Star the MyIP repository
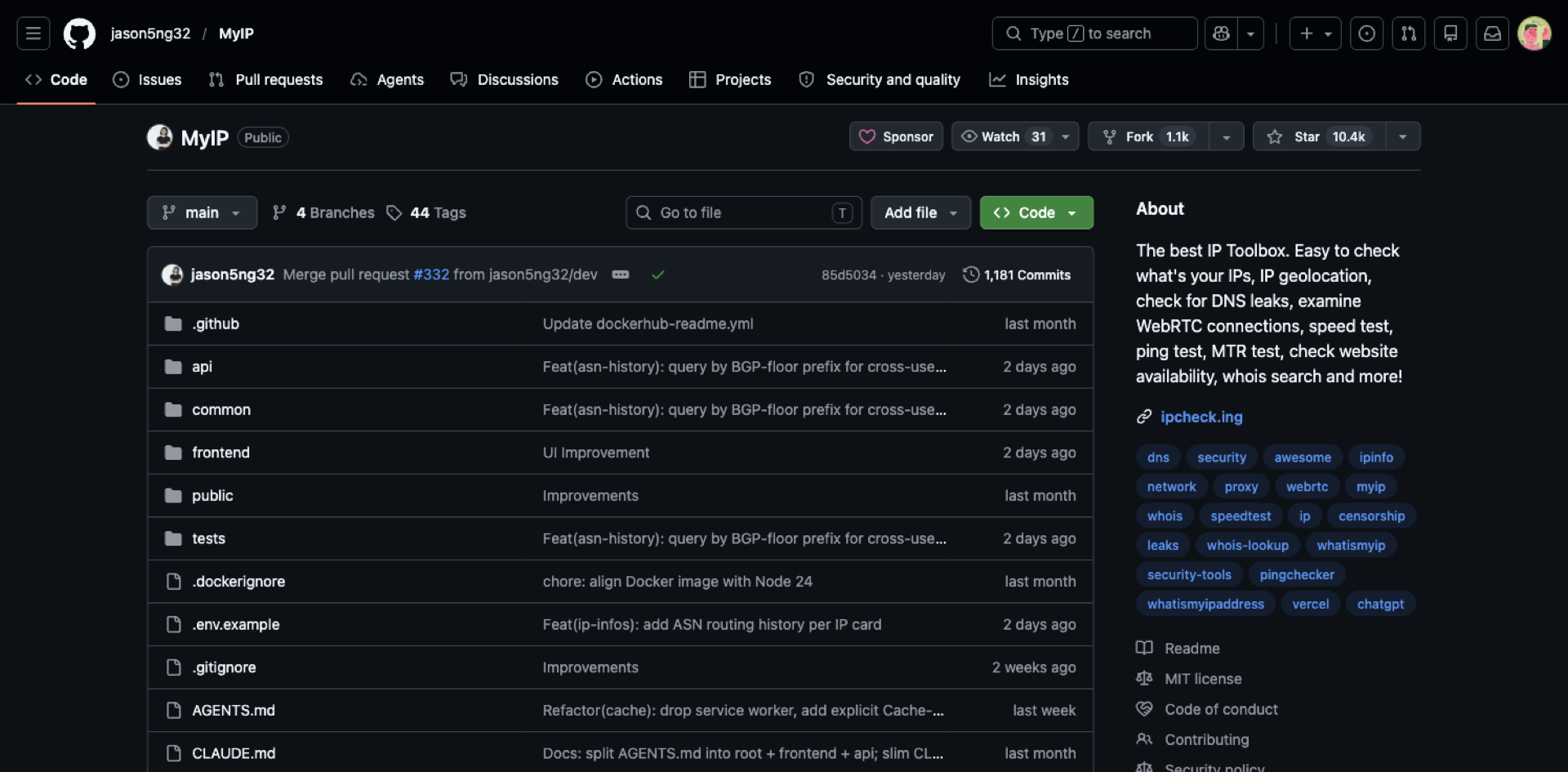Screen dimensions: 1568x772 click(1319, 136)
